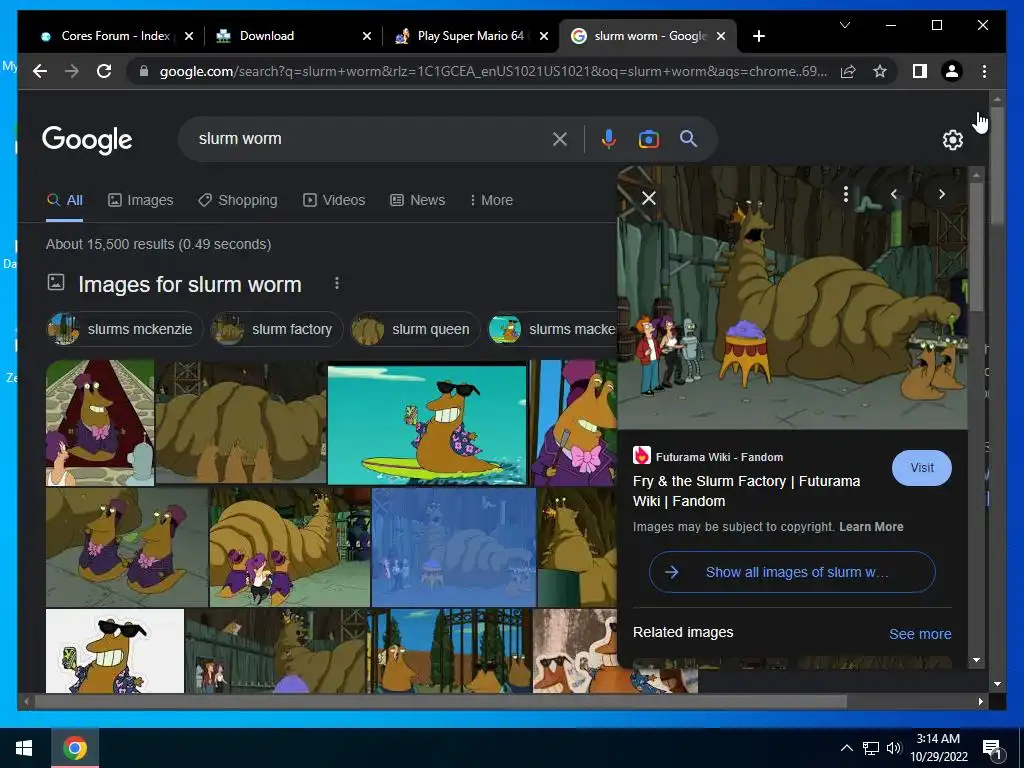Image resolution: width=1024 pixels, height=768 pixels.
Task: Click the taskbar clock and date
Action: tap(938, 748)
